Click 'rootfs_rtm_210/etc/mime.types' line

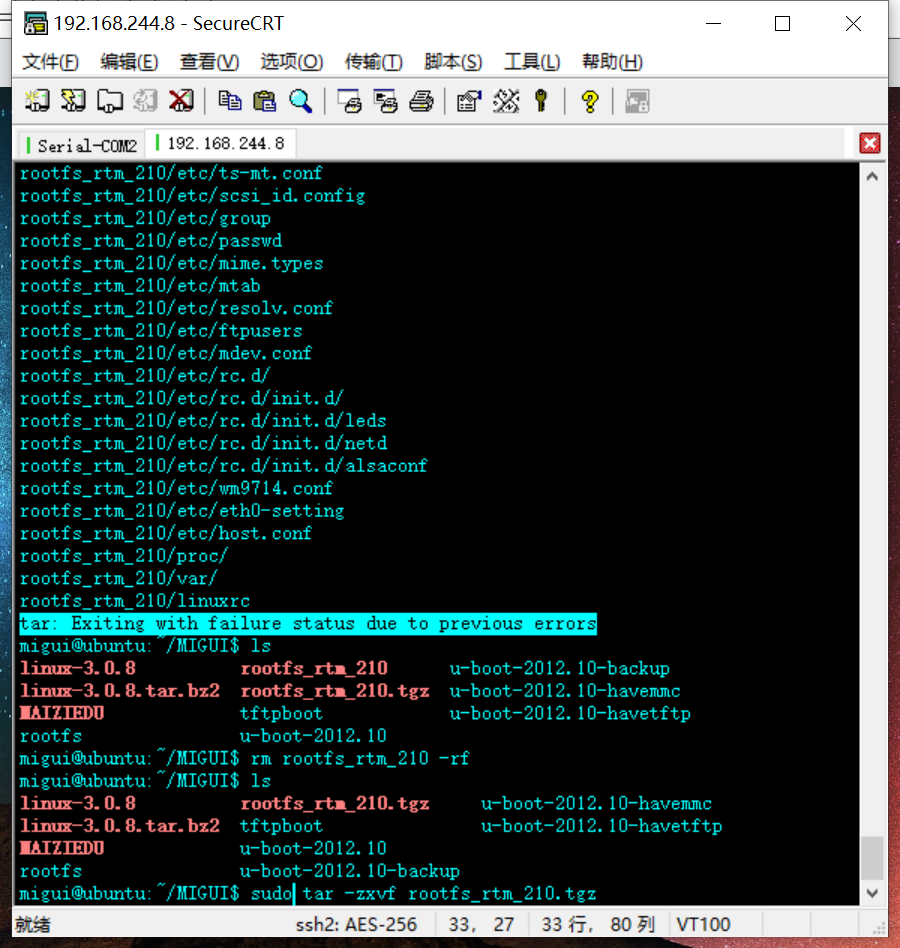(172, 264)
